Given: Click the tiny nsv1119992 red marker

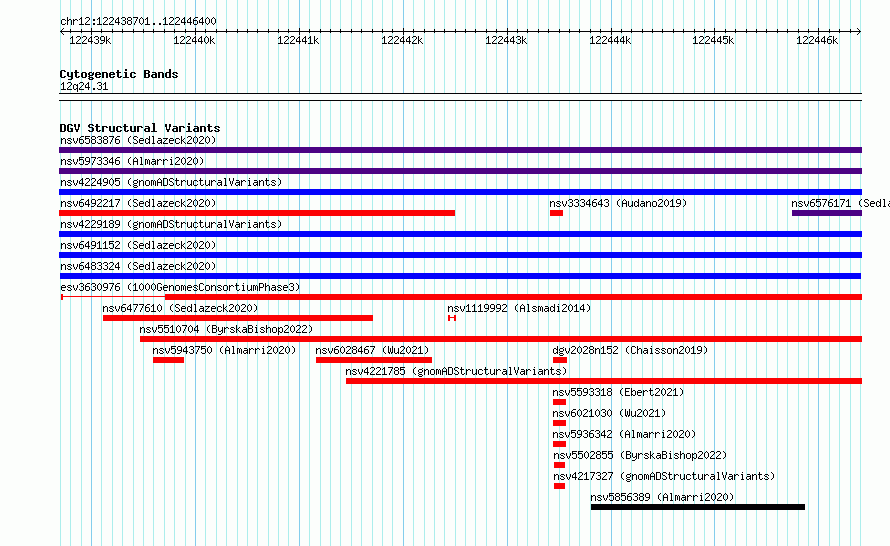Looking at the screenshot, I should 452,318.
